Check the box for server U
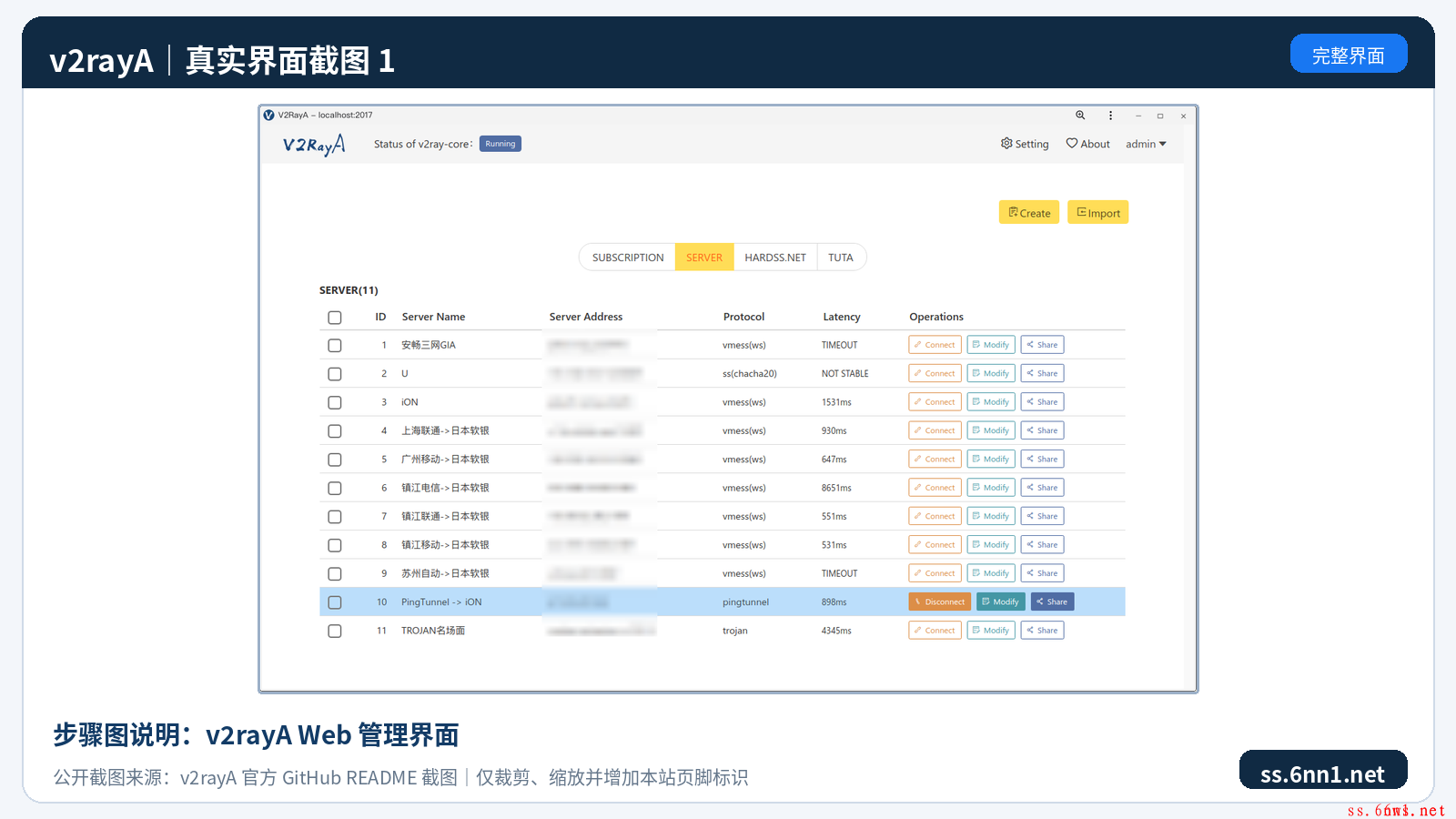Viewport: 1456px width, 819px height. (x=335, y=374)
